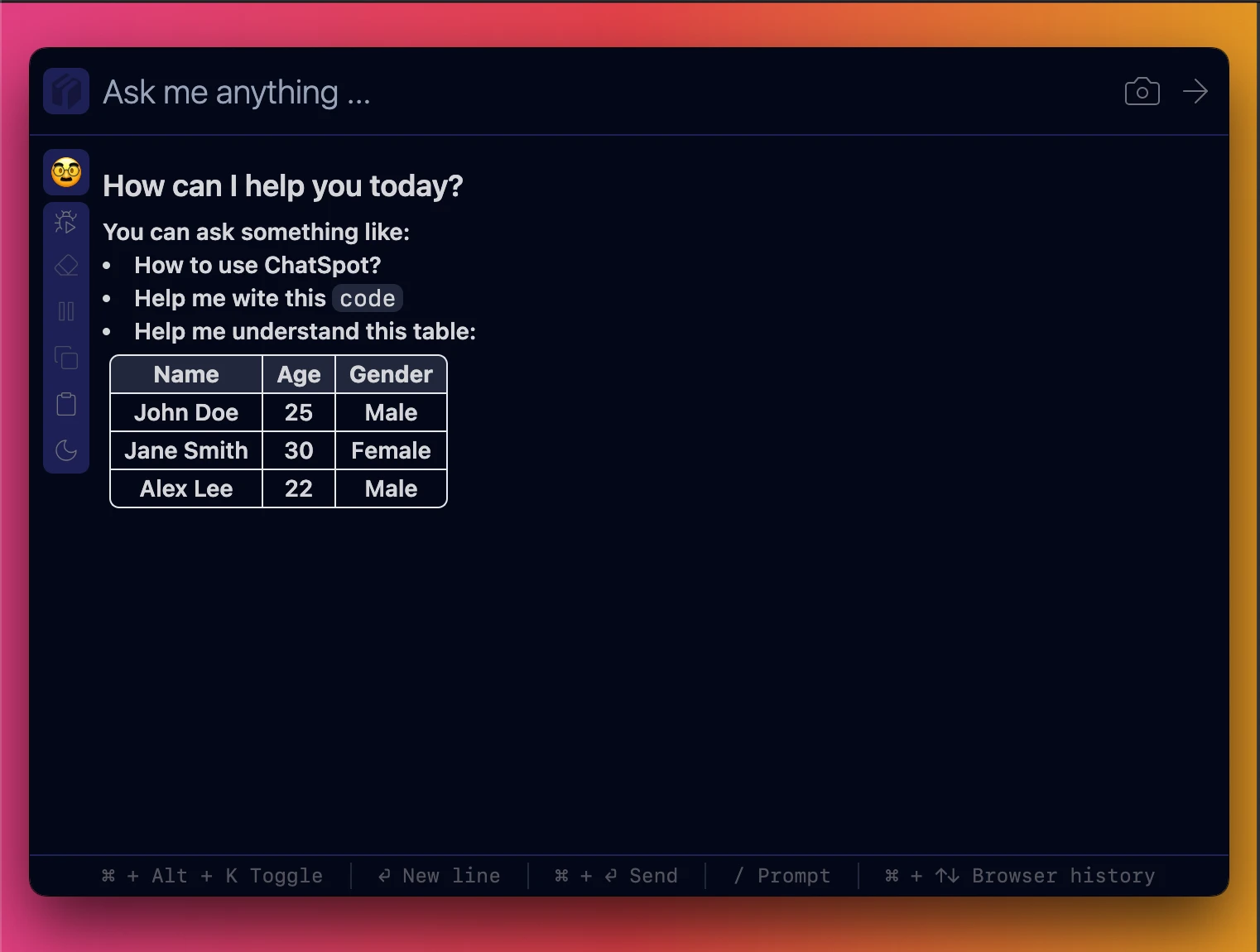The width and height of the screenshot is (1260, 952).
Task: Focus the "Ask me anything" input field
Action: (604, 92)
